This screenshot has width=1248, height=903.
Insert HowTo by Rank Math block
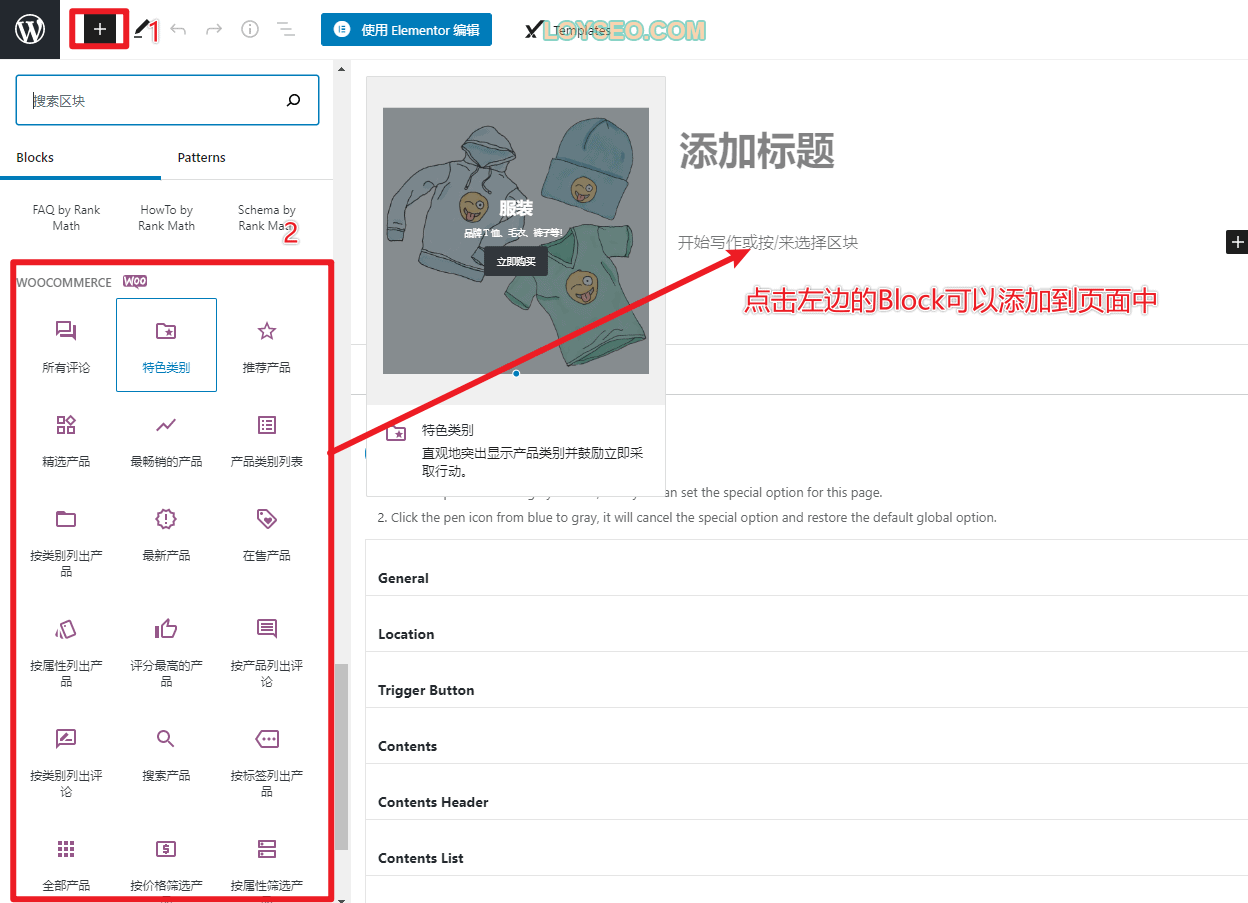(166, 217)
